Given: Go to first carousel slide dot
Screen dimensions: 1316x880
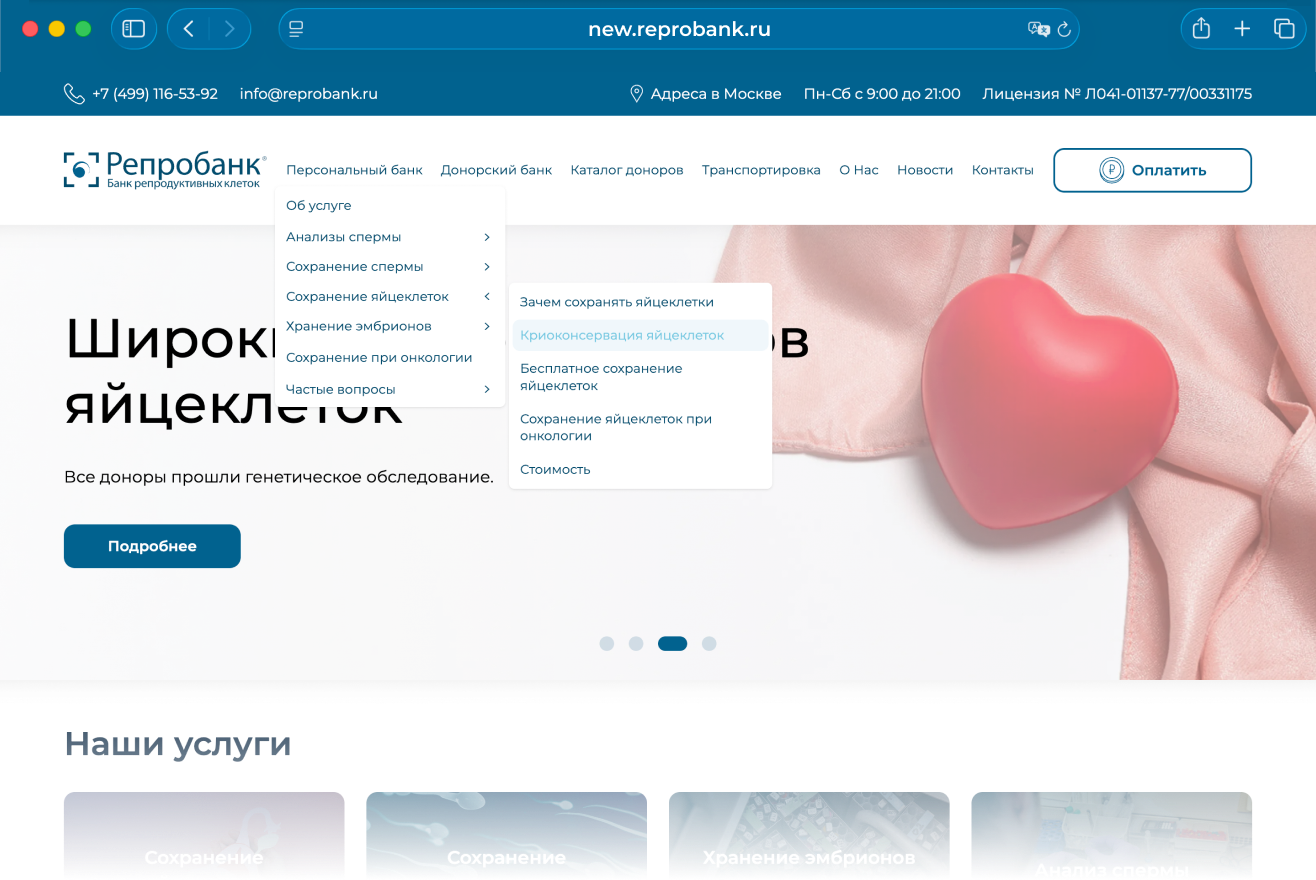Looking at the screenshot, I should (x=607, y=644).
